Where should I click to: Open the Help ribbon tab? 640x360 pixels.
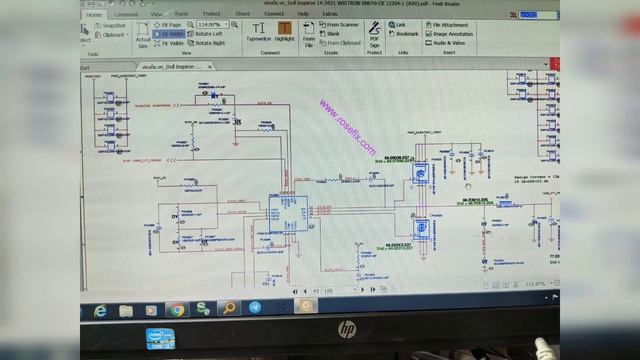(303, 14)
